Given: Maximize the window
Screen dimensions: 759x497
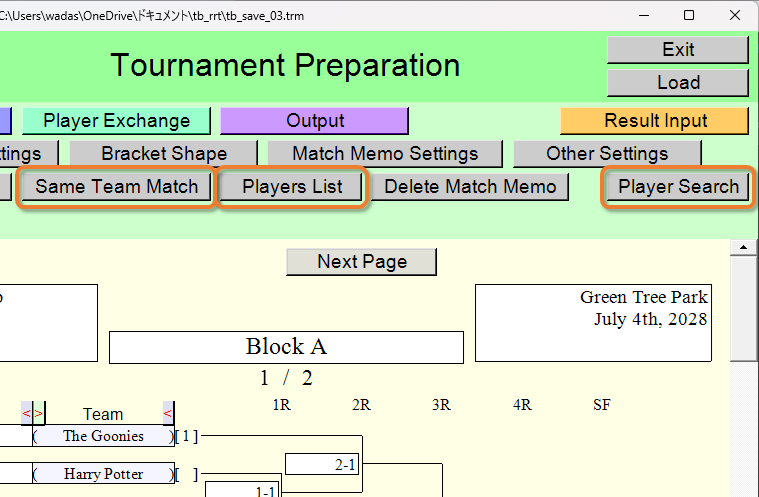Looking at the screenshot, I should pyautogui.click(x=689, y=15).
